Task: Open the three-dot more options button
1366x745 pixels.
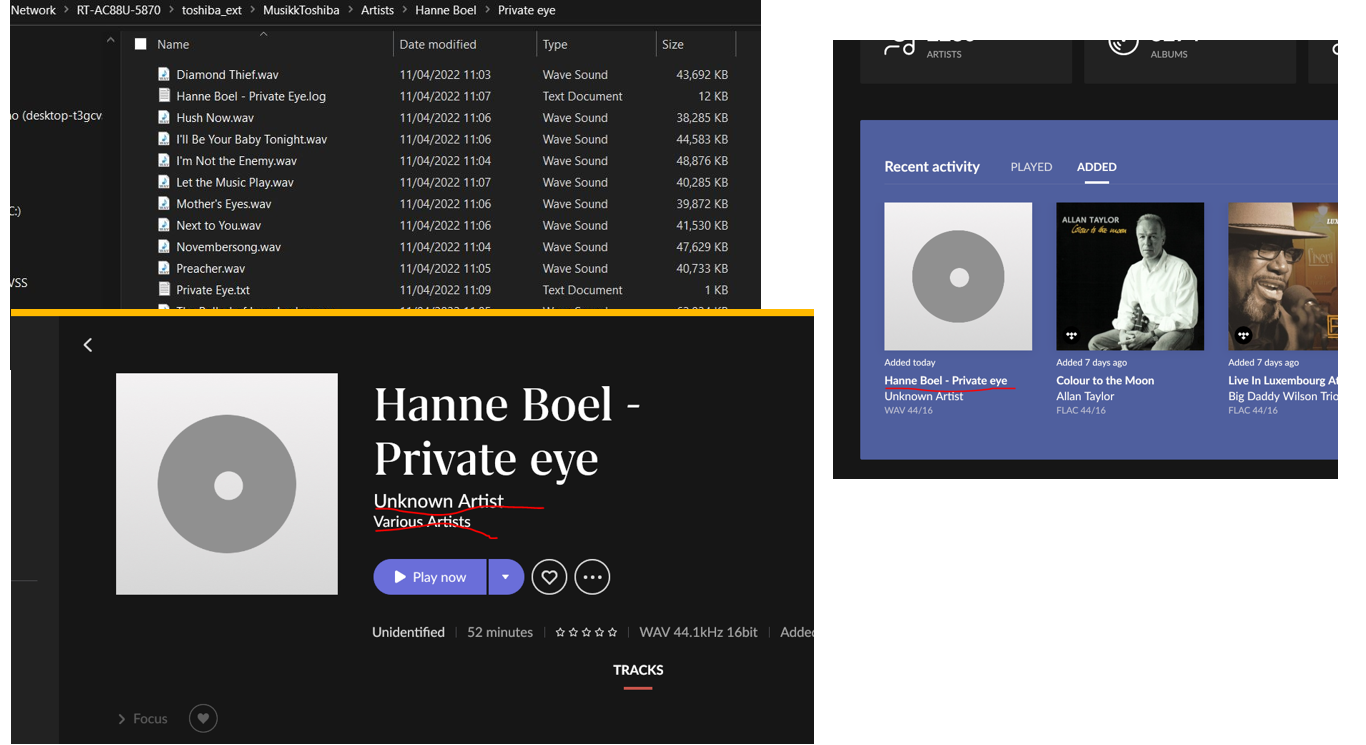Action: tap(592, 577)
